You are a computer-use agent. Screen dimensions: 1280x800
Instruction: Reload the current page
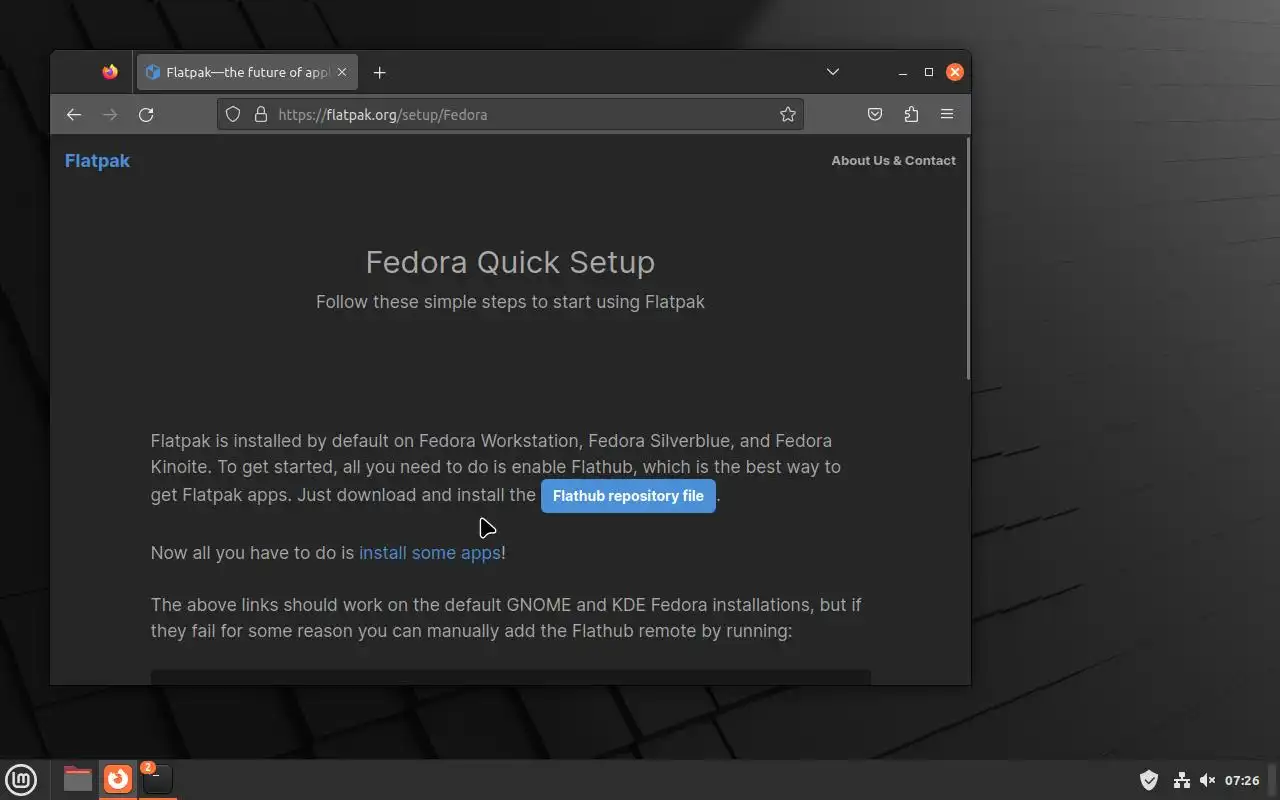(x=146, y=115)
